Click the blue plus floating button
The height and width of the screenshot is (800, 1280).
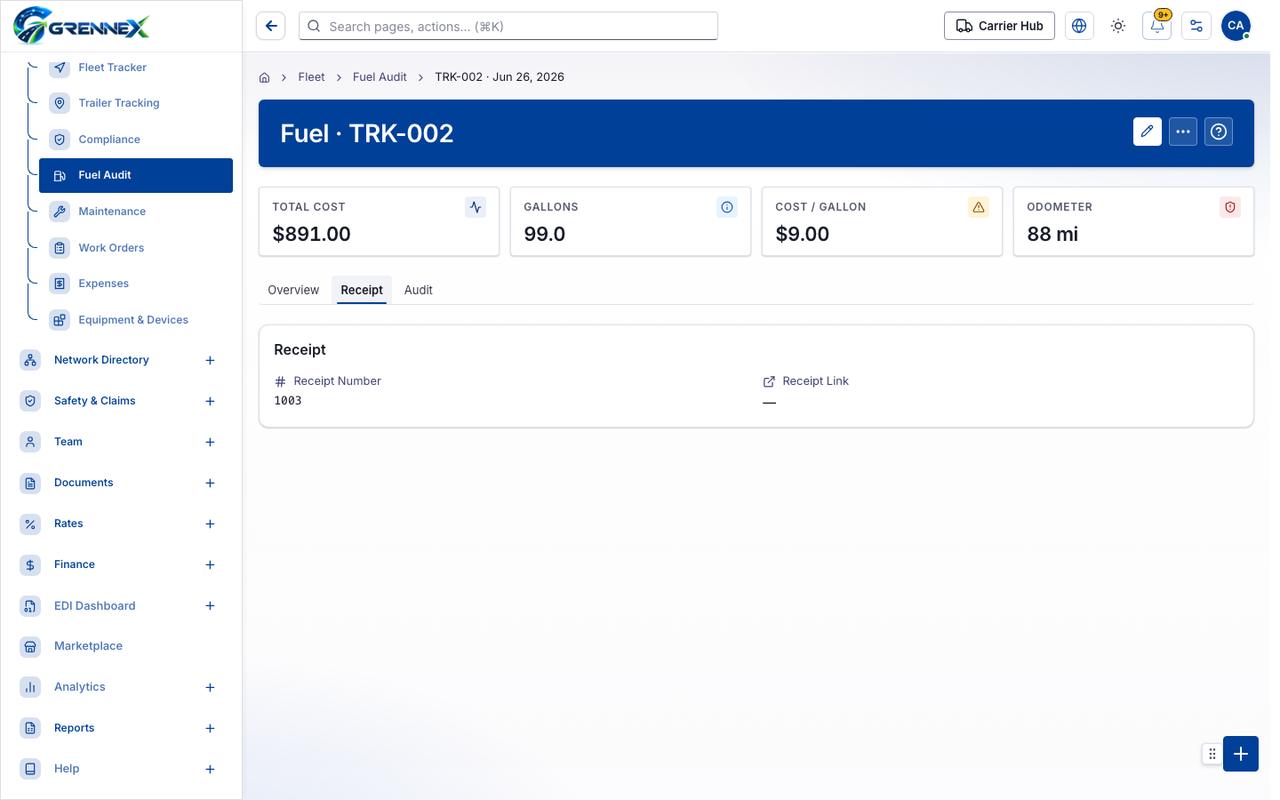[1240, 754]
